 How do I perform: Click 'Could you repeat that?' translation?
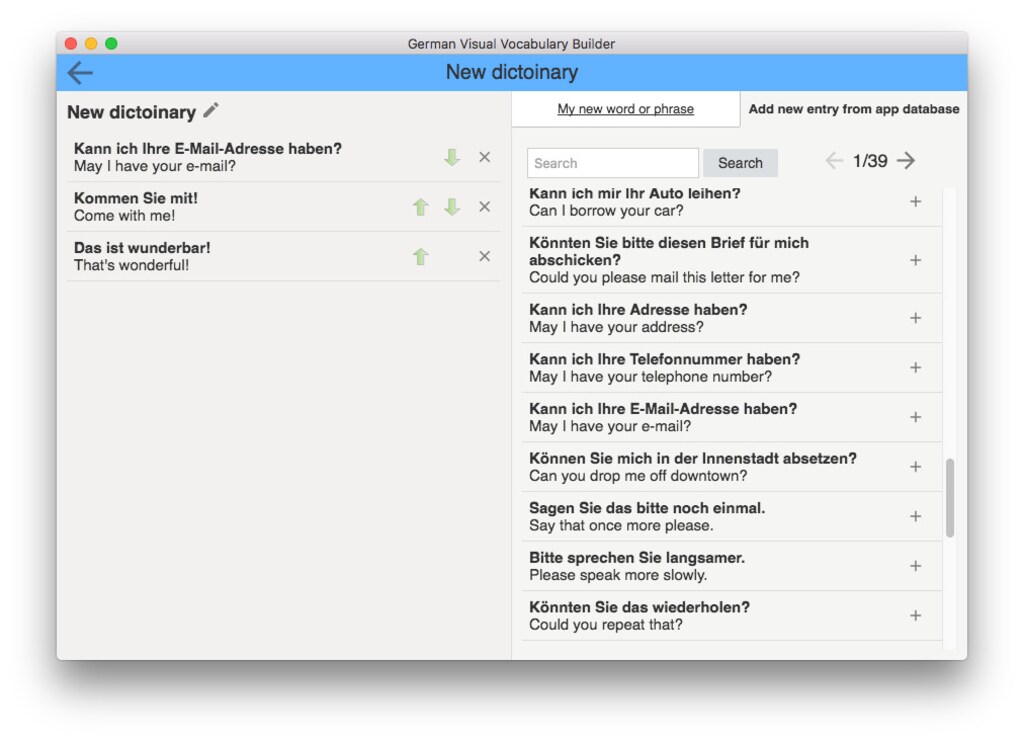point(606,625)
